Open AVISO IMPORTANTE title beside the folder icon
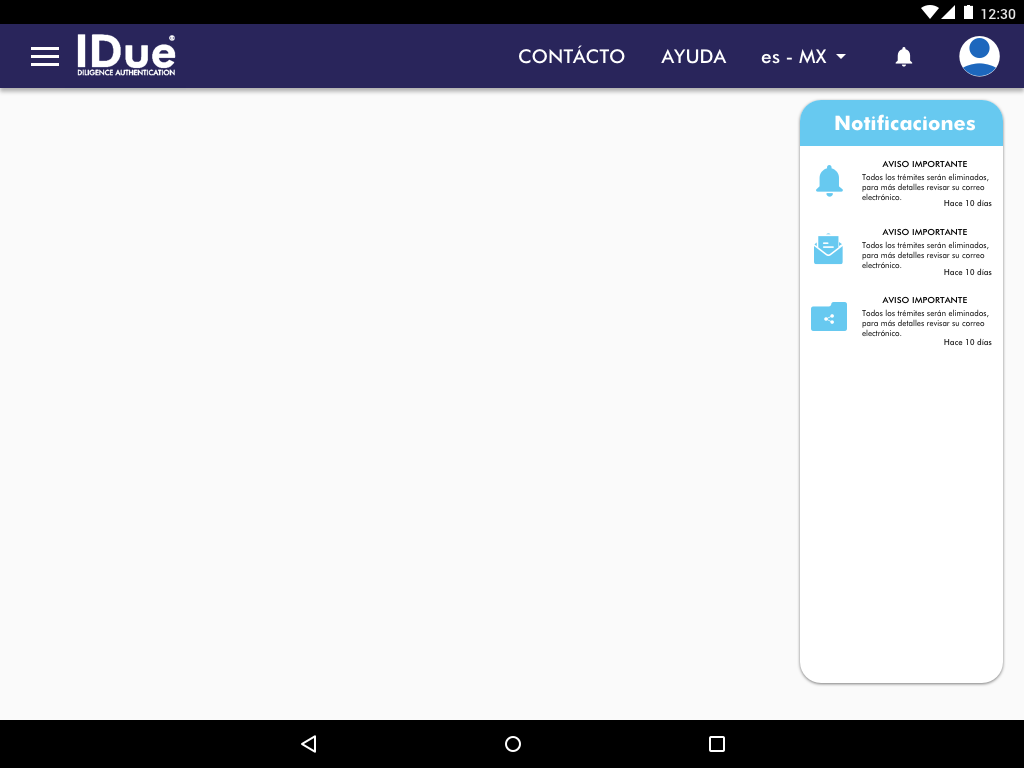The height and width of the screenshot is (768, 1024). tap(924, 300)
